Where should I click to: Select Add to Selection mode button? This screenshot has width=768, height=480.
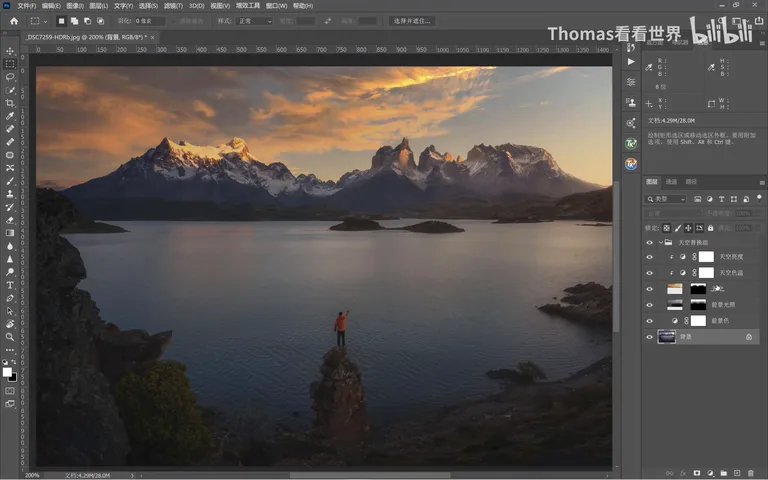click(x=74, y=21)
